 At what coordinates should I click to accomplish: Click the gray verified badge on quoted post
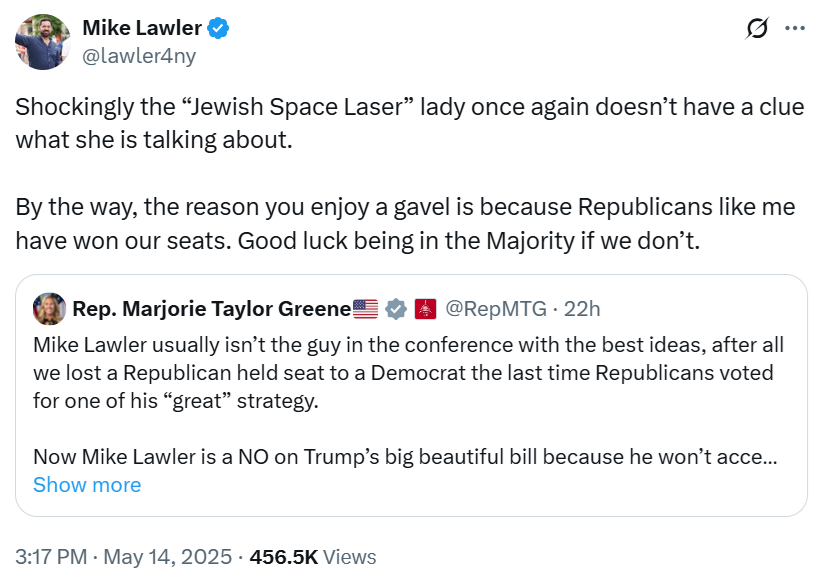pyautogui.click(x=396, y=309)
